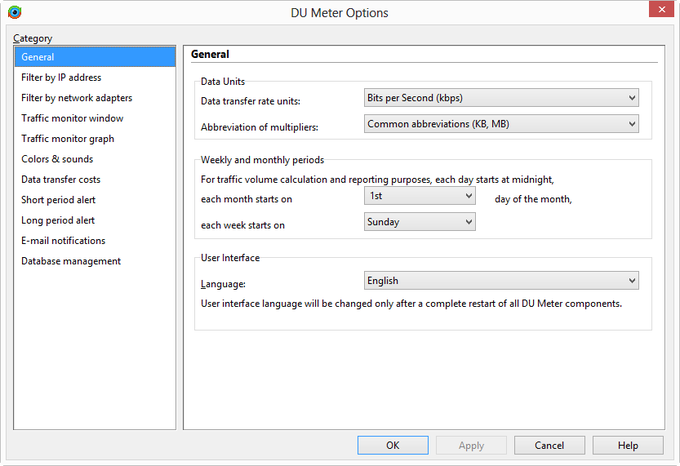Open the Data transfer rate units dropdown
680x466 pixels.
(501, 98)
